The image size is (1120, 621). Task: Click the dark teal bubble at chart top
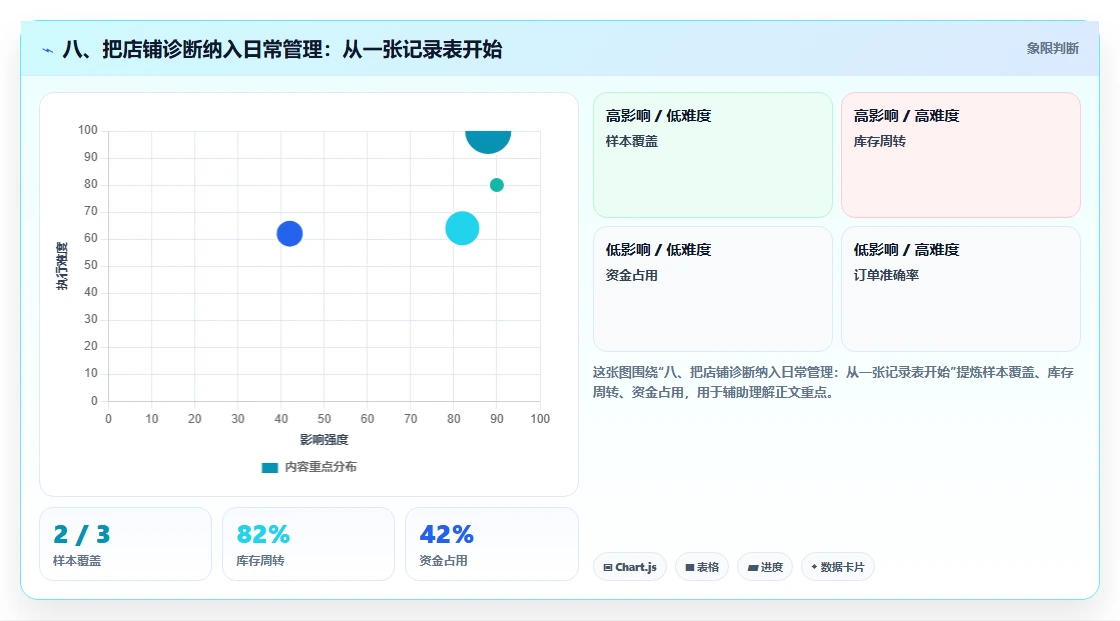488,141
